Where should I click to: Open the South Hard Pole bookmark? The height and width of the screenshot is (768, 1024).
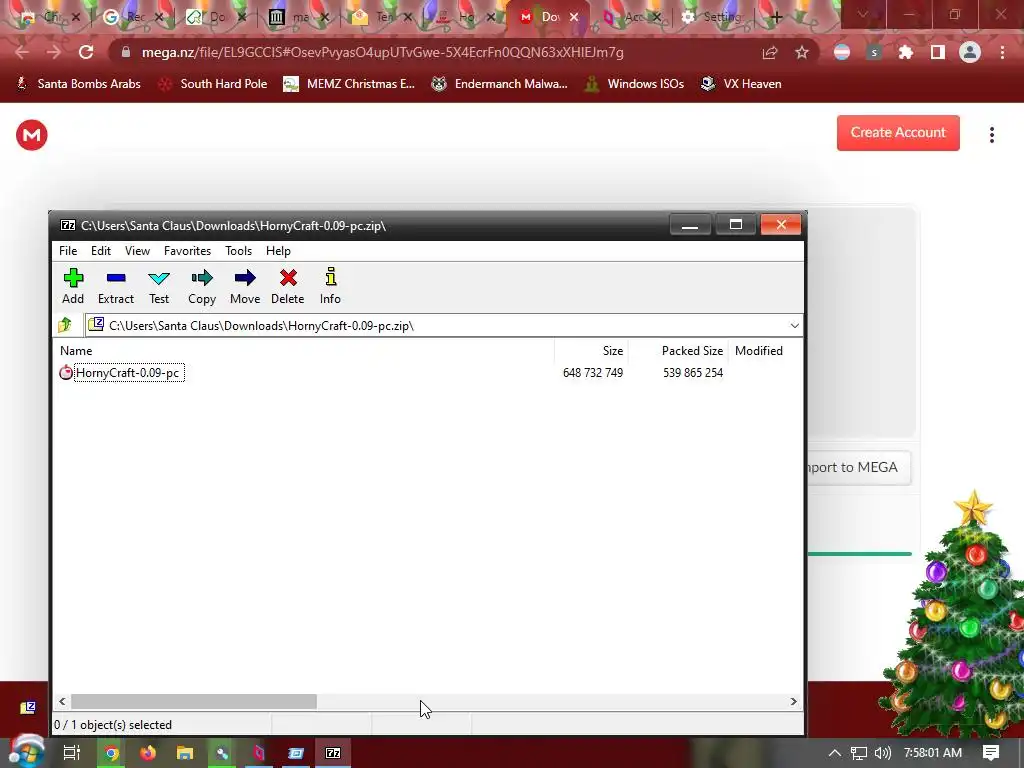point(214,84)
